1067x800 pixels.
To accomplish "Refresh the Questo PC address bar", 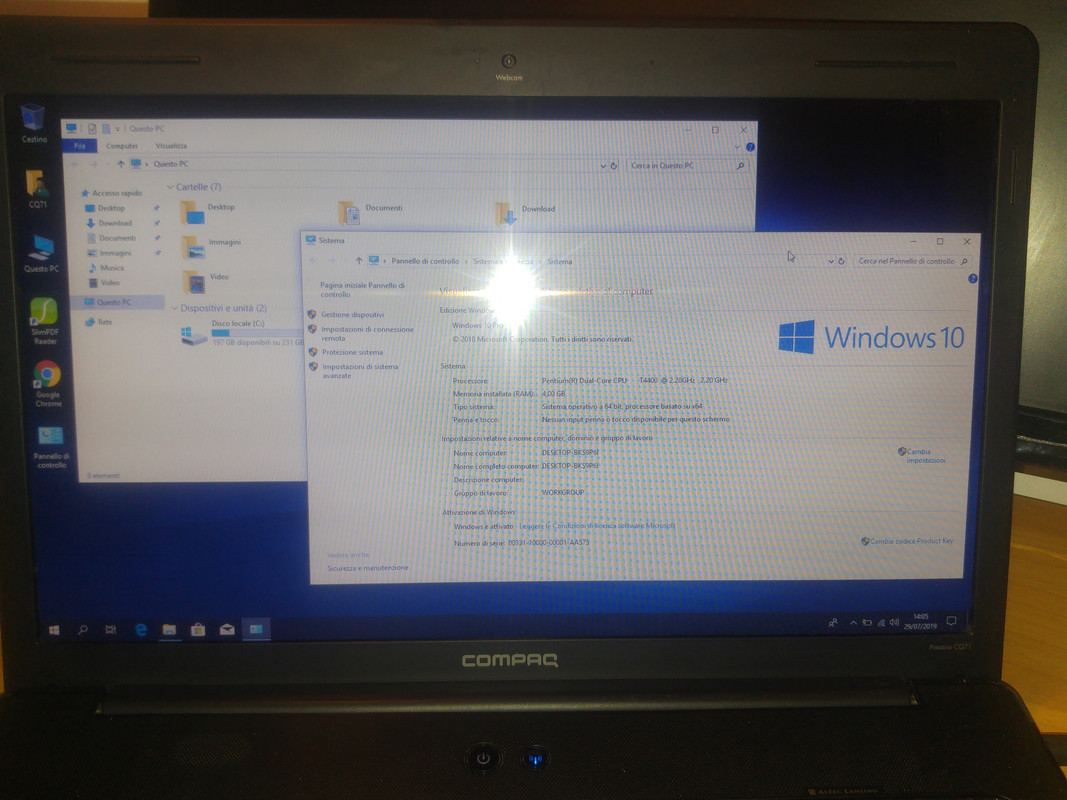I will pyautogui.click(x=613, y=165).
